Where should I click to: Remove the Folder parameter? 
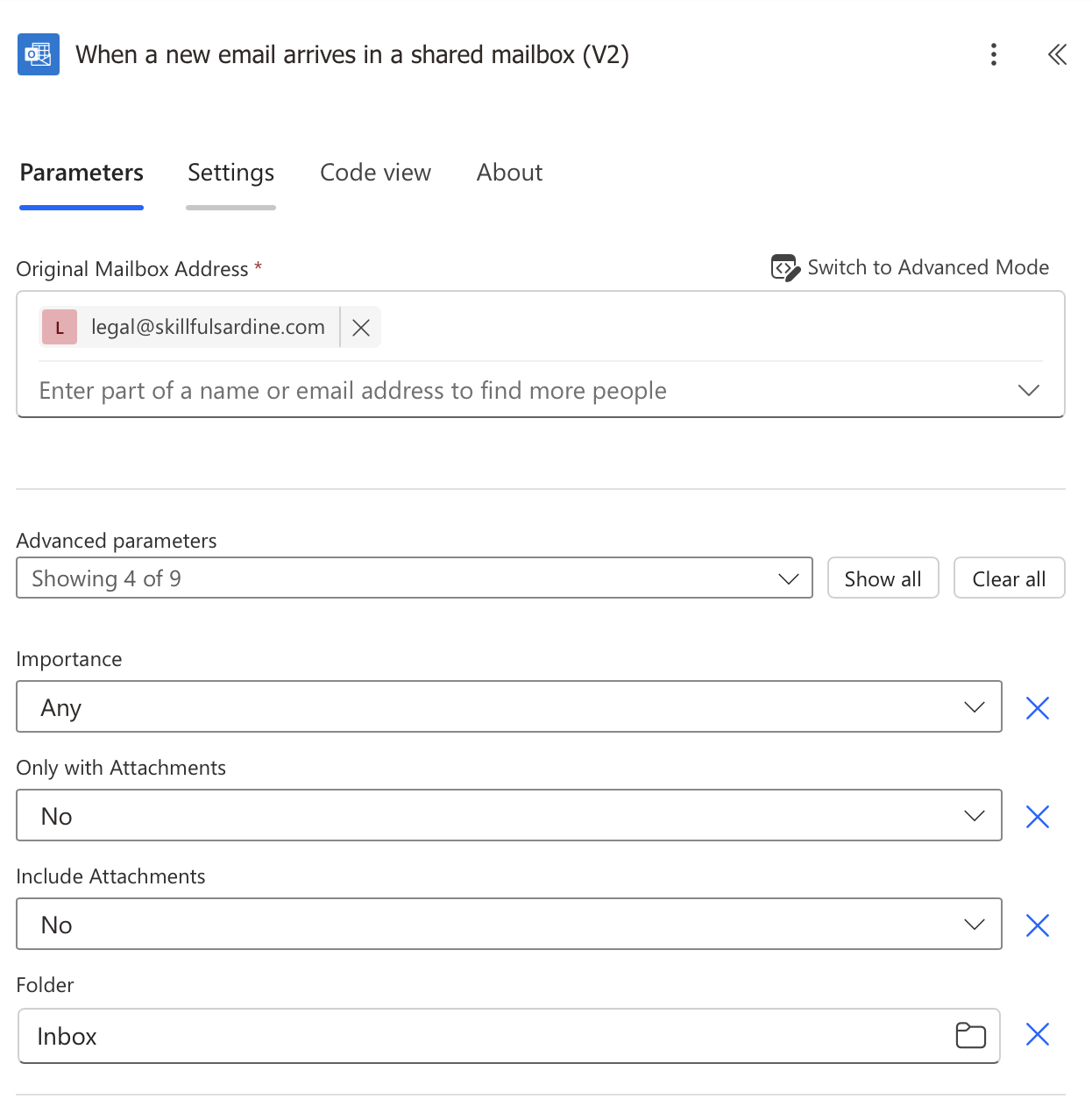pos(1038,1035)
